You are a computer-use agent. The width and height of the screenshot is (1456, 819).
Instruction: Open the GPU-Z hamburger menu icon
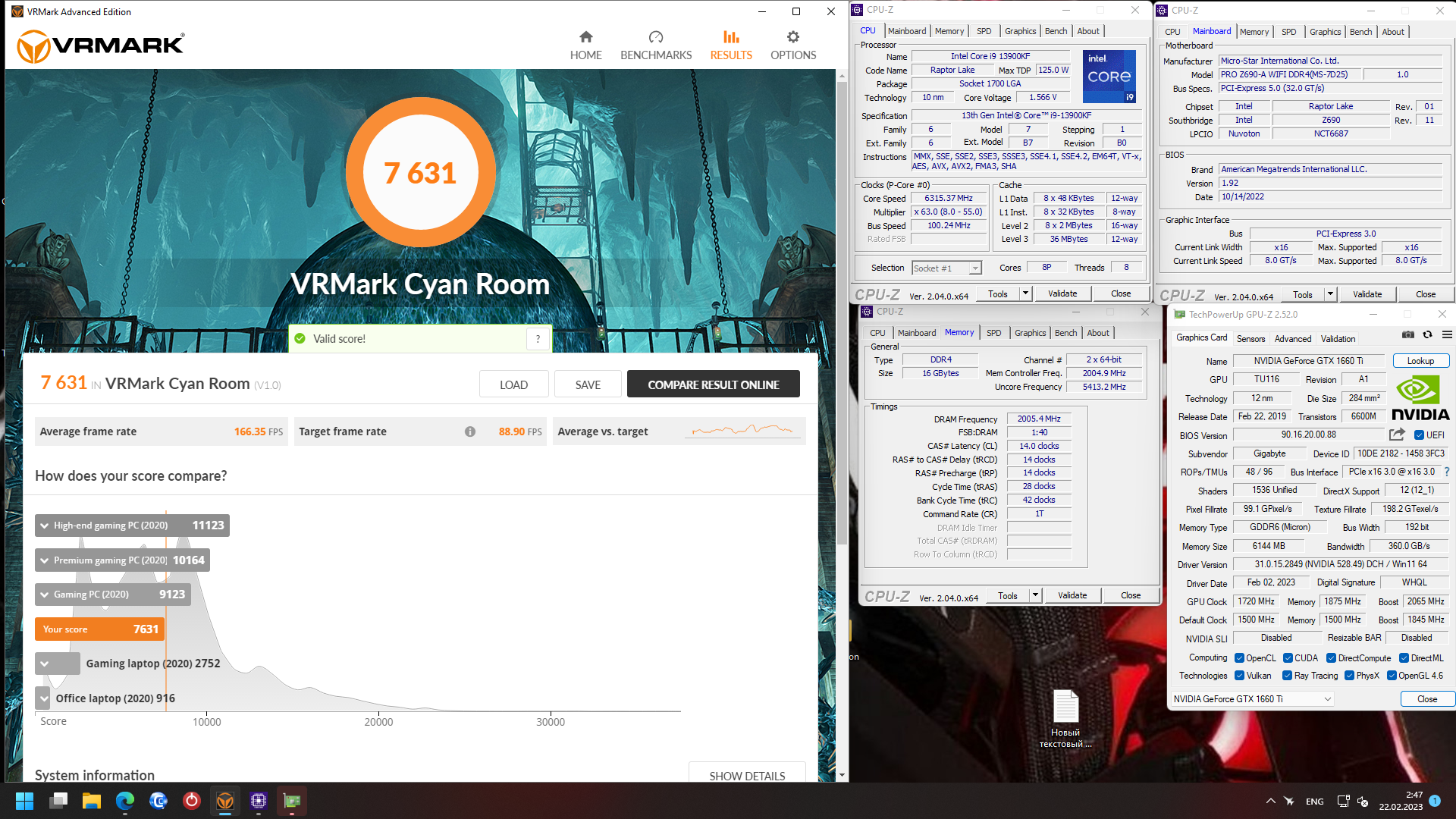tap(1447, 335)
